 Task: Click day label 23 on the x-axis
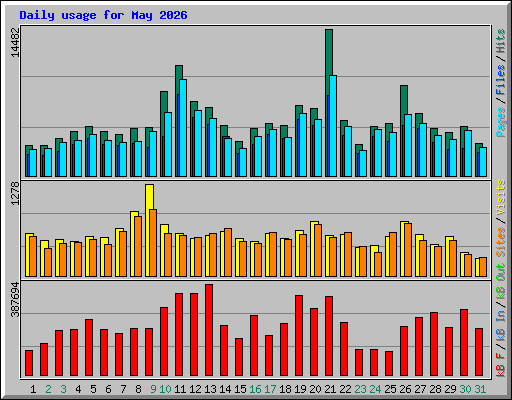pos(360,389)
